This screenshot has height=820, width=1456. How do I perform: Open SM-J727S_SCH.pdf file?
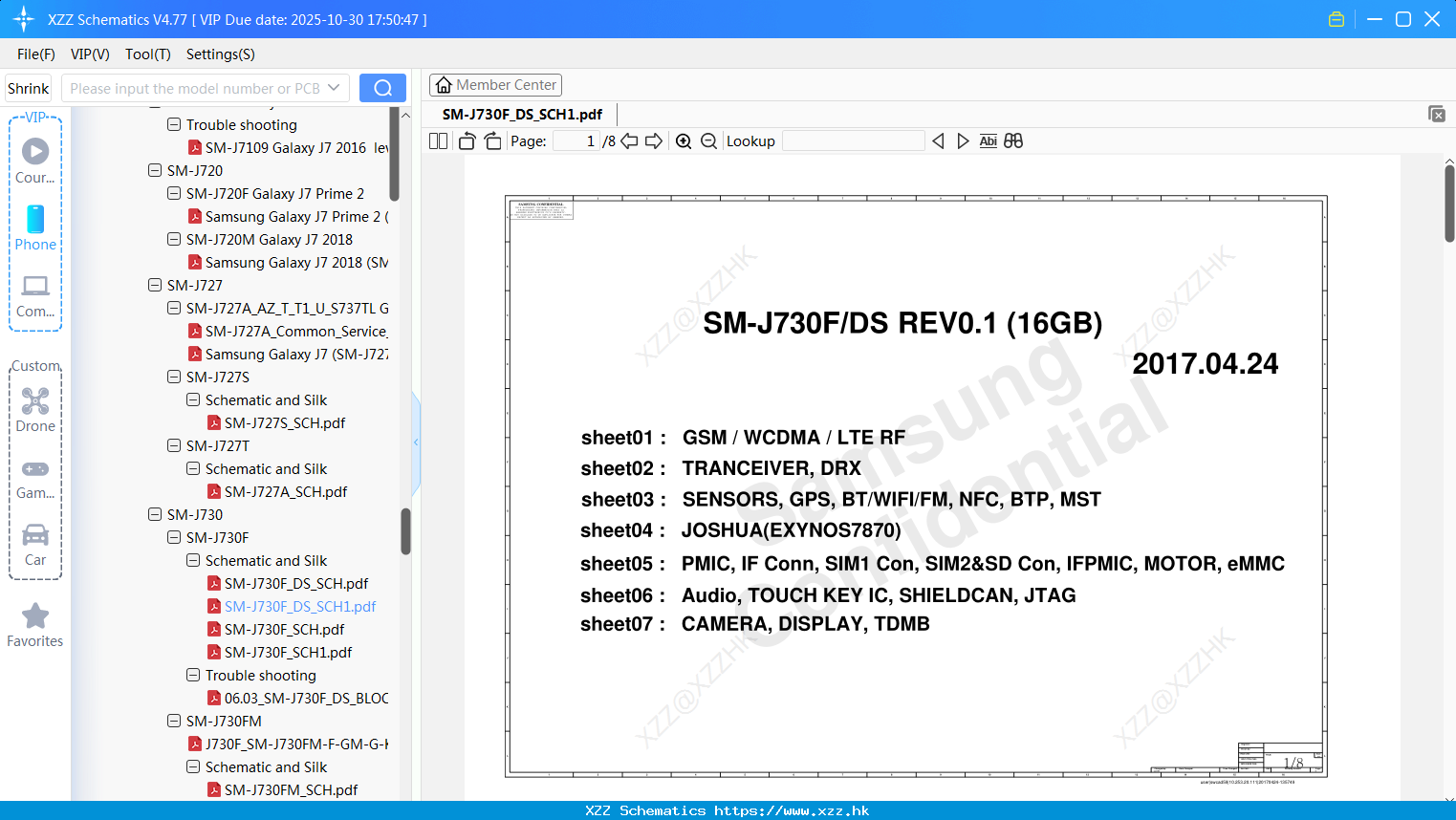[x=285, y=422]
